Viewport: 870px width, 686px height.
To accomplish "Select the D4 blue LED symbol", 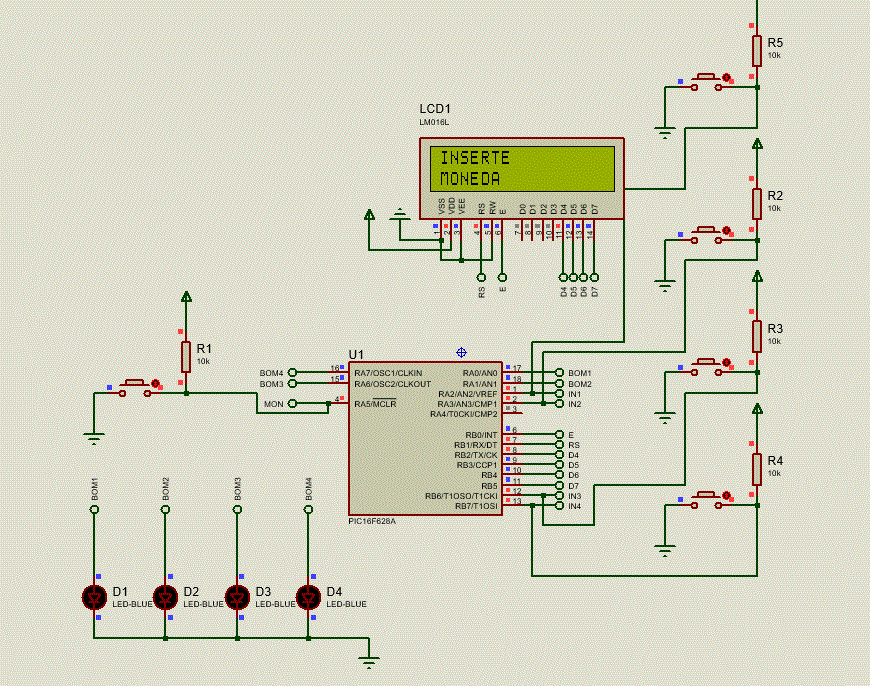I will (308, 597).
